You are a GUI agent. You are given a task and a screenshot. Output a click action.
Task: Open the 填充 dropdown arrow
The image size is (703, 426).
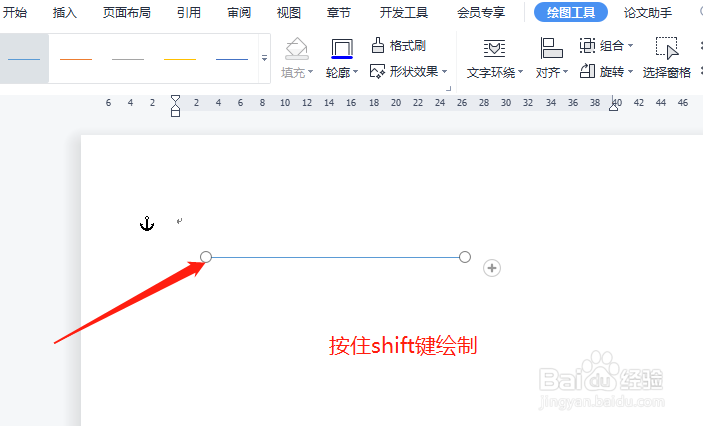coord(310,72)
